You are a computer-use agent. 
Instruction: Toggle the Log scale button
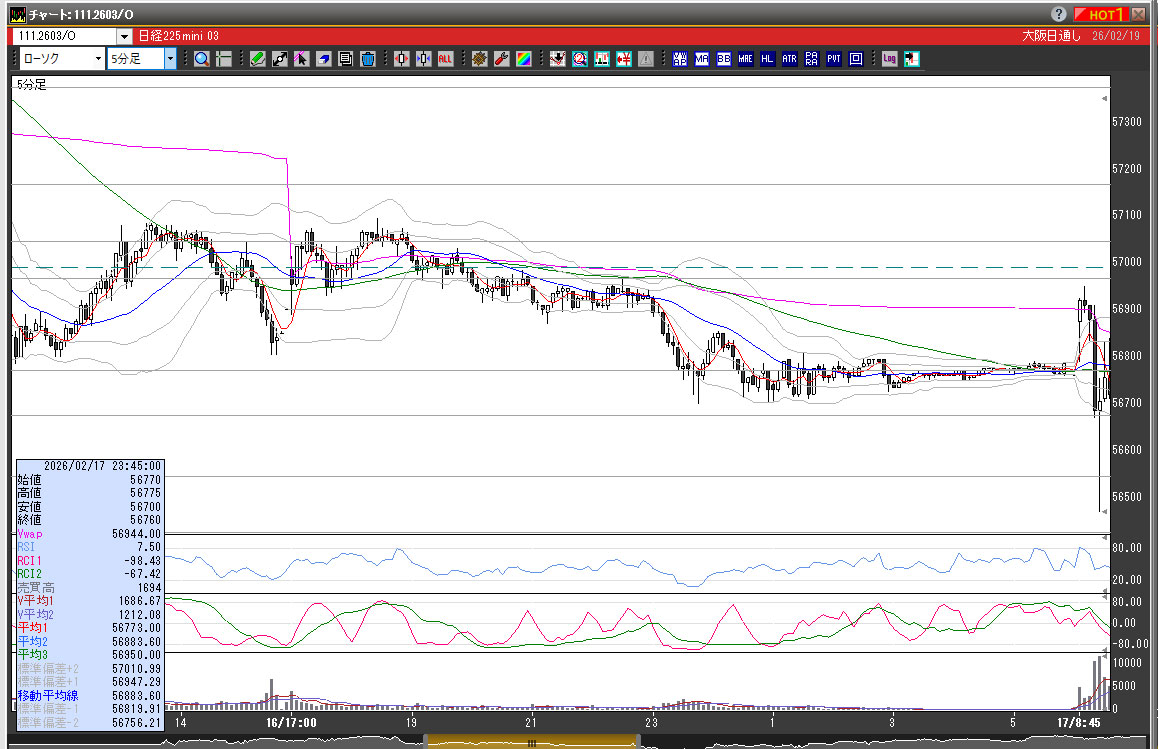[x=889, y=59]
